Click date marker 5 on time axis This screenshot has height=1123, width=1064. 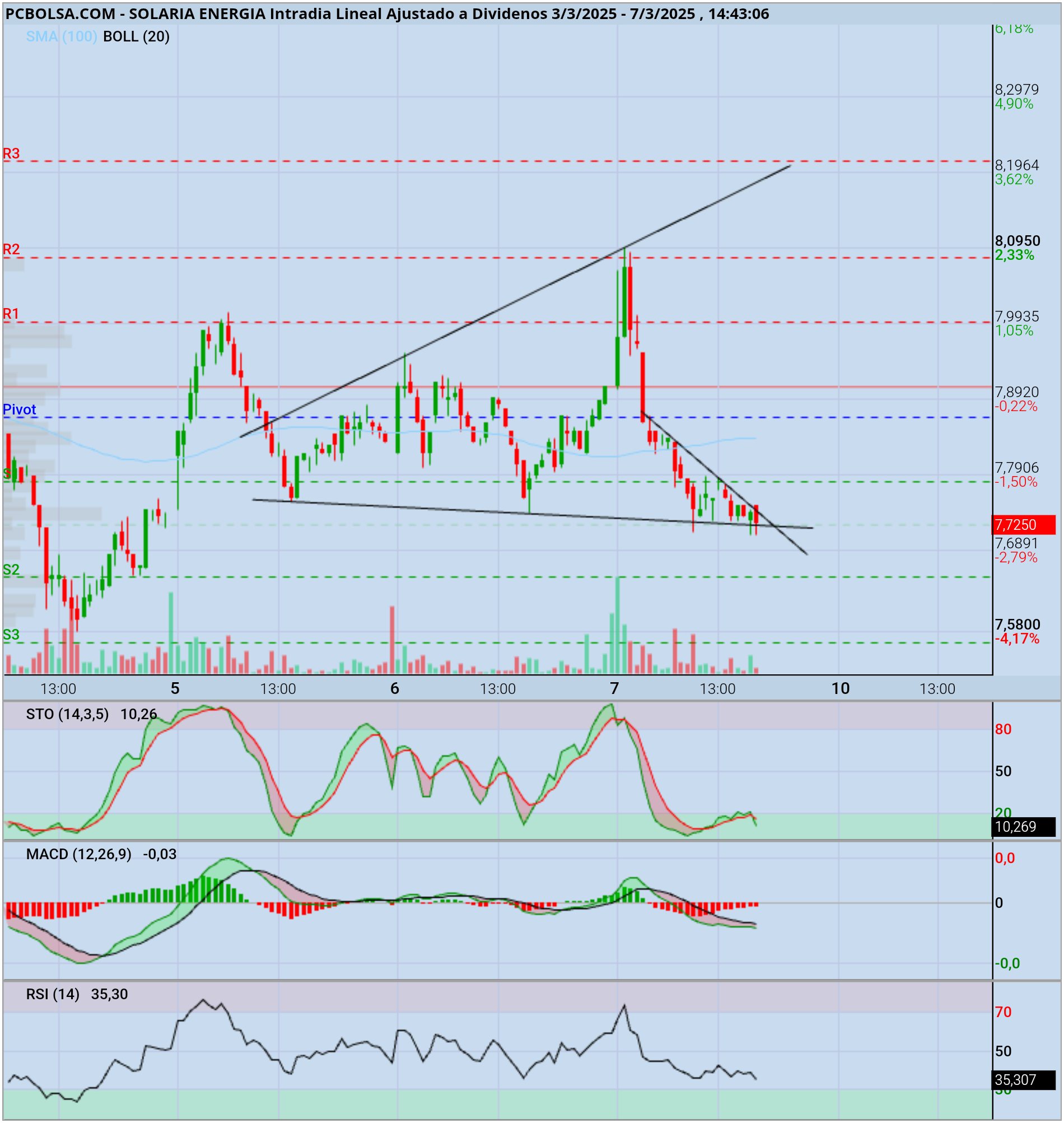[x=175, y=688]
